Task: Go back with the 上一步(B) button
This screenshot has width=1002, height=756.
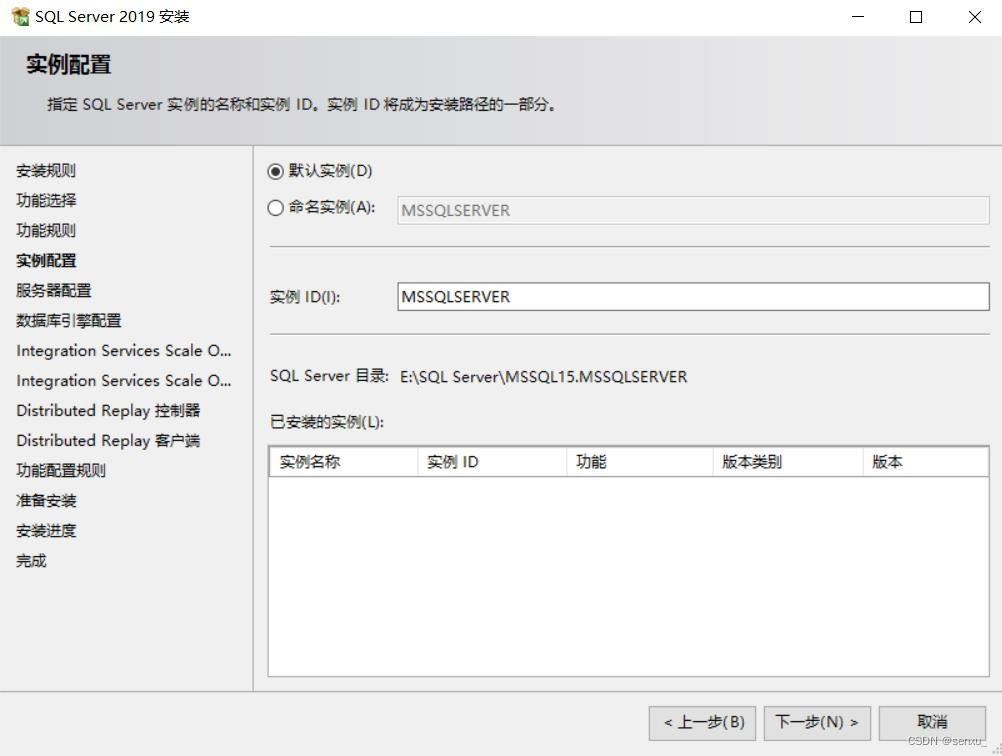Action: (702, 723)
